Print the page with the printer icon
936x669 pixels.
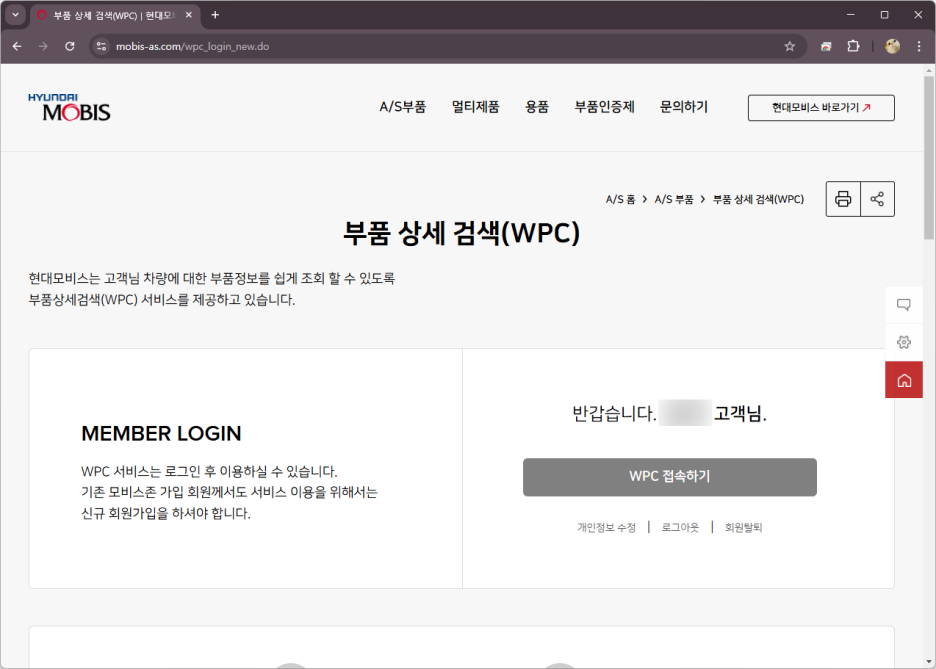coord(843,199)
